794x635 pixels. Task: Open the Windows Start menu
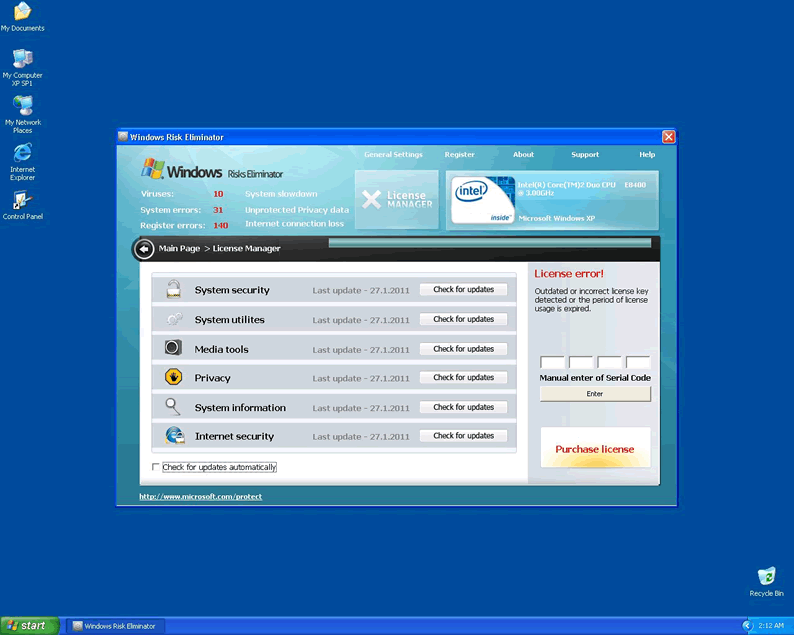coord(28,626)
